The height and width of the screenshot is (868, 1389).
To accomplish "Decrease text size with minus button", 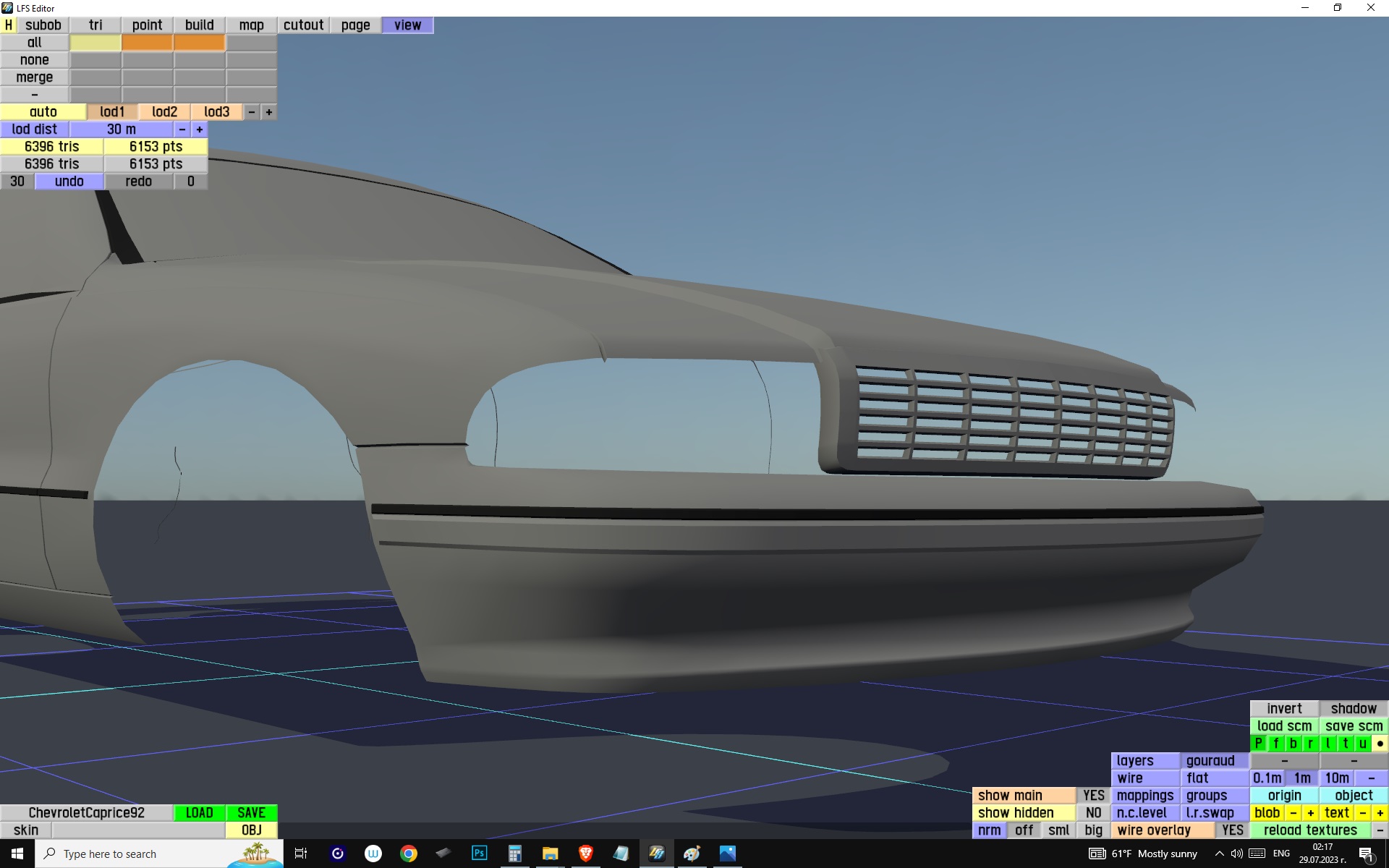I will pos(1363,813).
